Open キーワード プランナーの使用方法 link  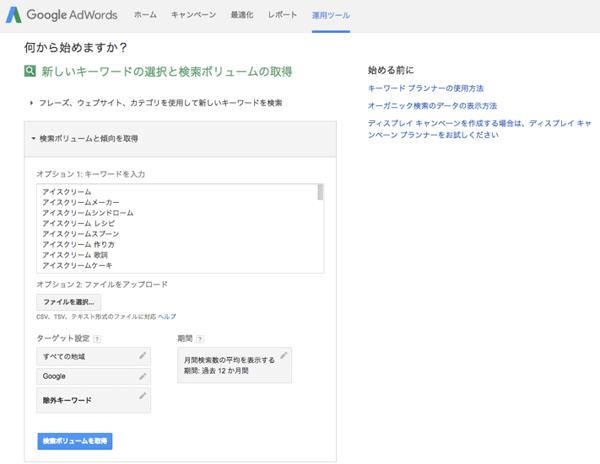[x=426, y=88]
